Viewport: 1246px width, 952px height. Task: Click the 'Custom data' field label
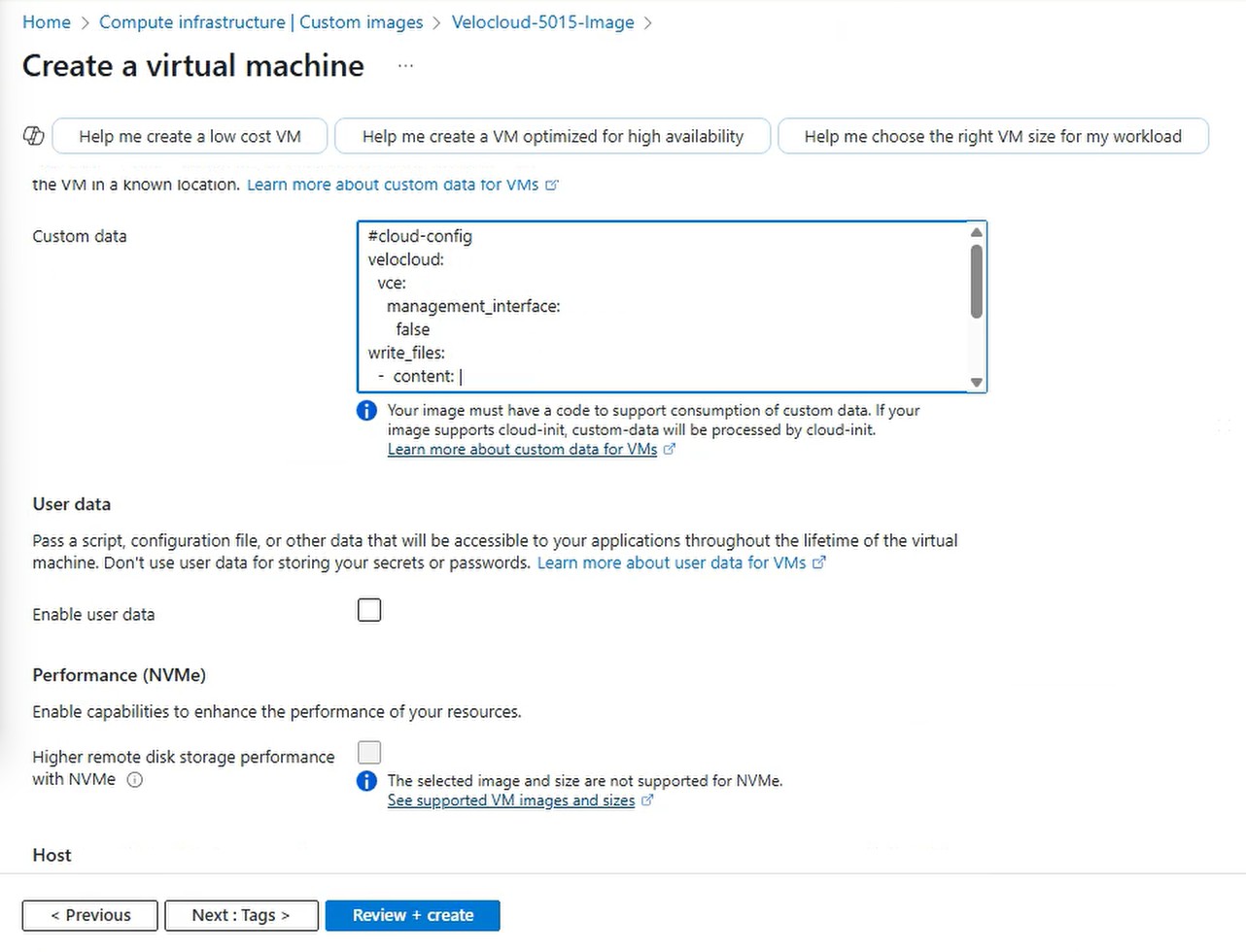[x=80, y=236]
